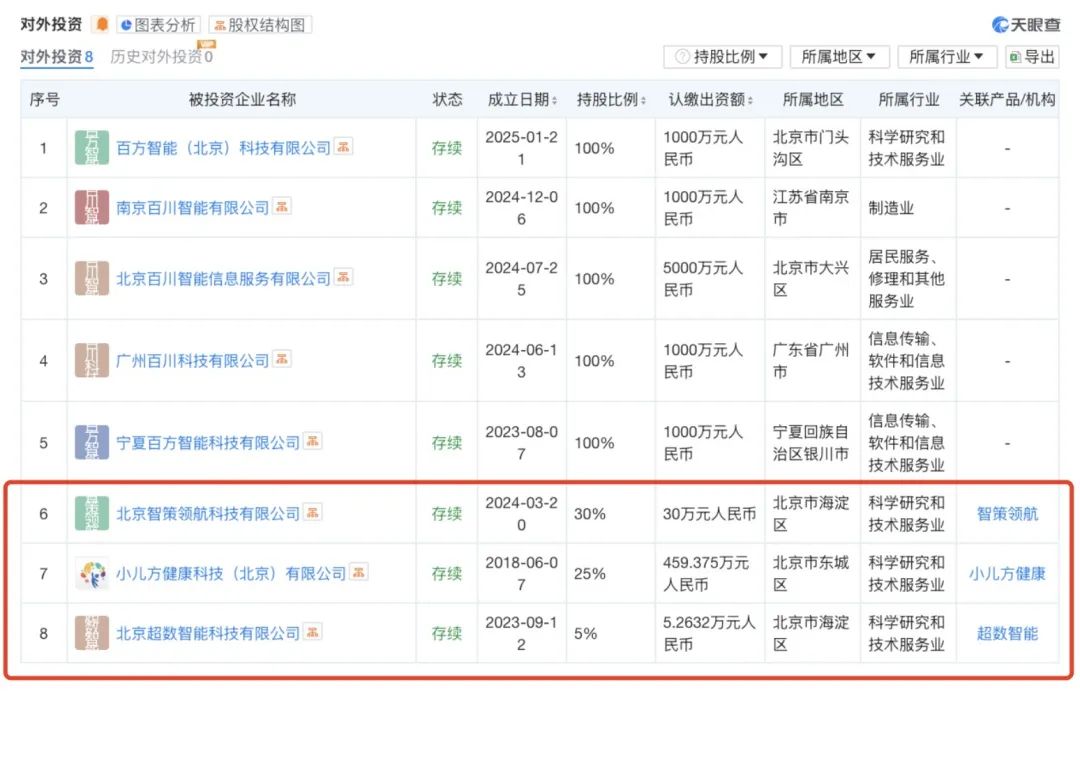The width and height of the screenshot is (1080, 774).
Task: Open equity structure icon beside 广州百川科技有限公司
Action: [281, 360]
